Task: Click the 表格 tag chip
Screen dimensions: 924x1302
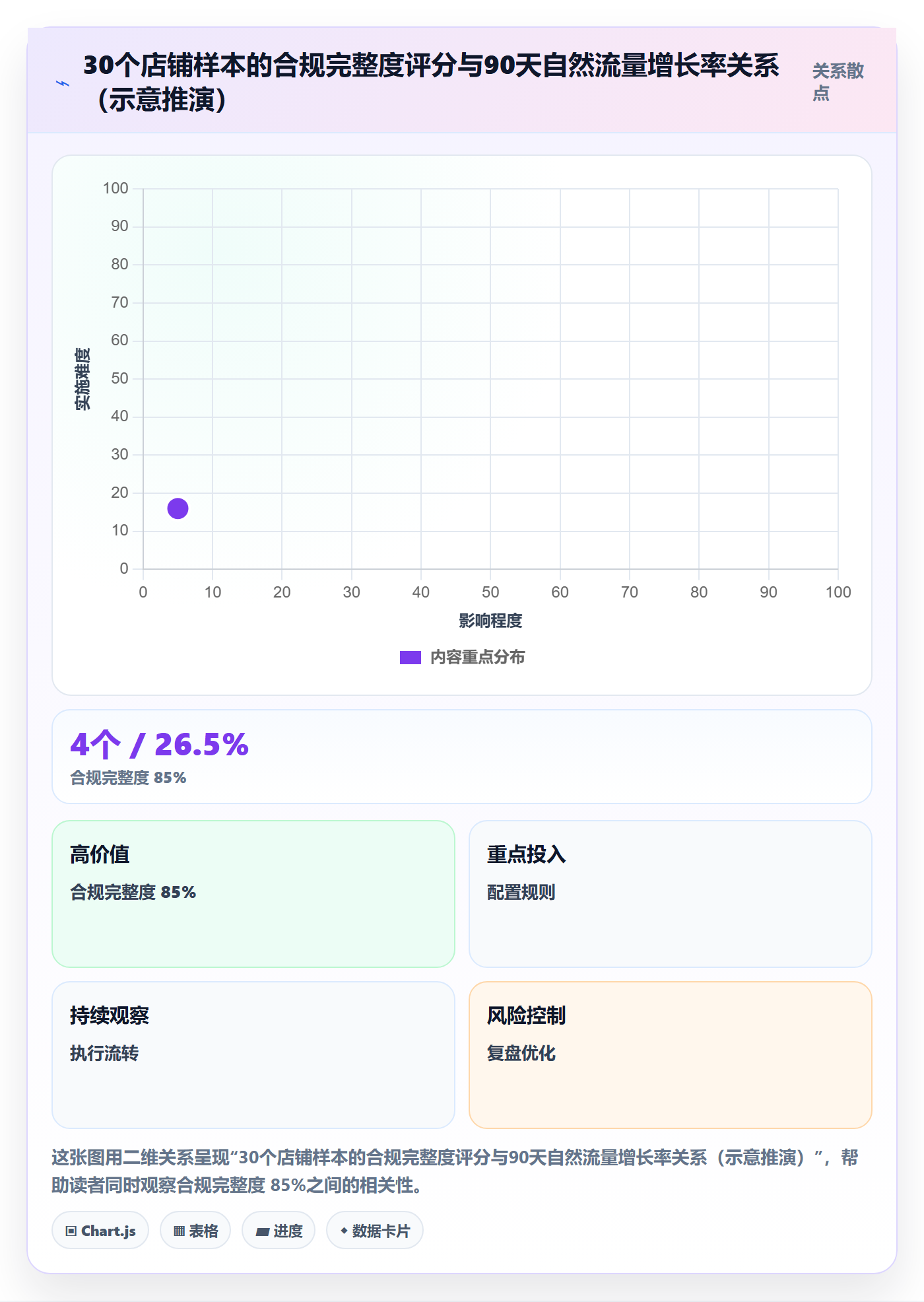Action: coord(195,1231)
